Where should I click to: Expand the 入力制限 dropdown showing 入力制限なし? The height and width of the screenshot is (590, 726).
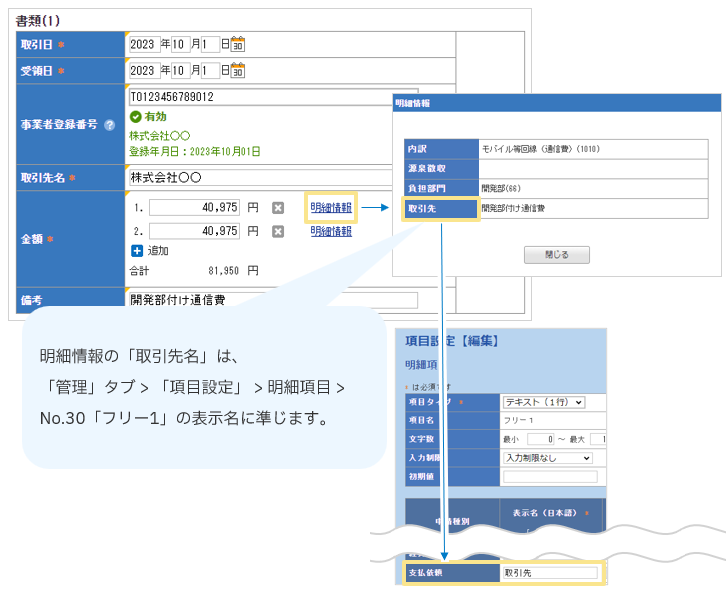point(547,457)
